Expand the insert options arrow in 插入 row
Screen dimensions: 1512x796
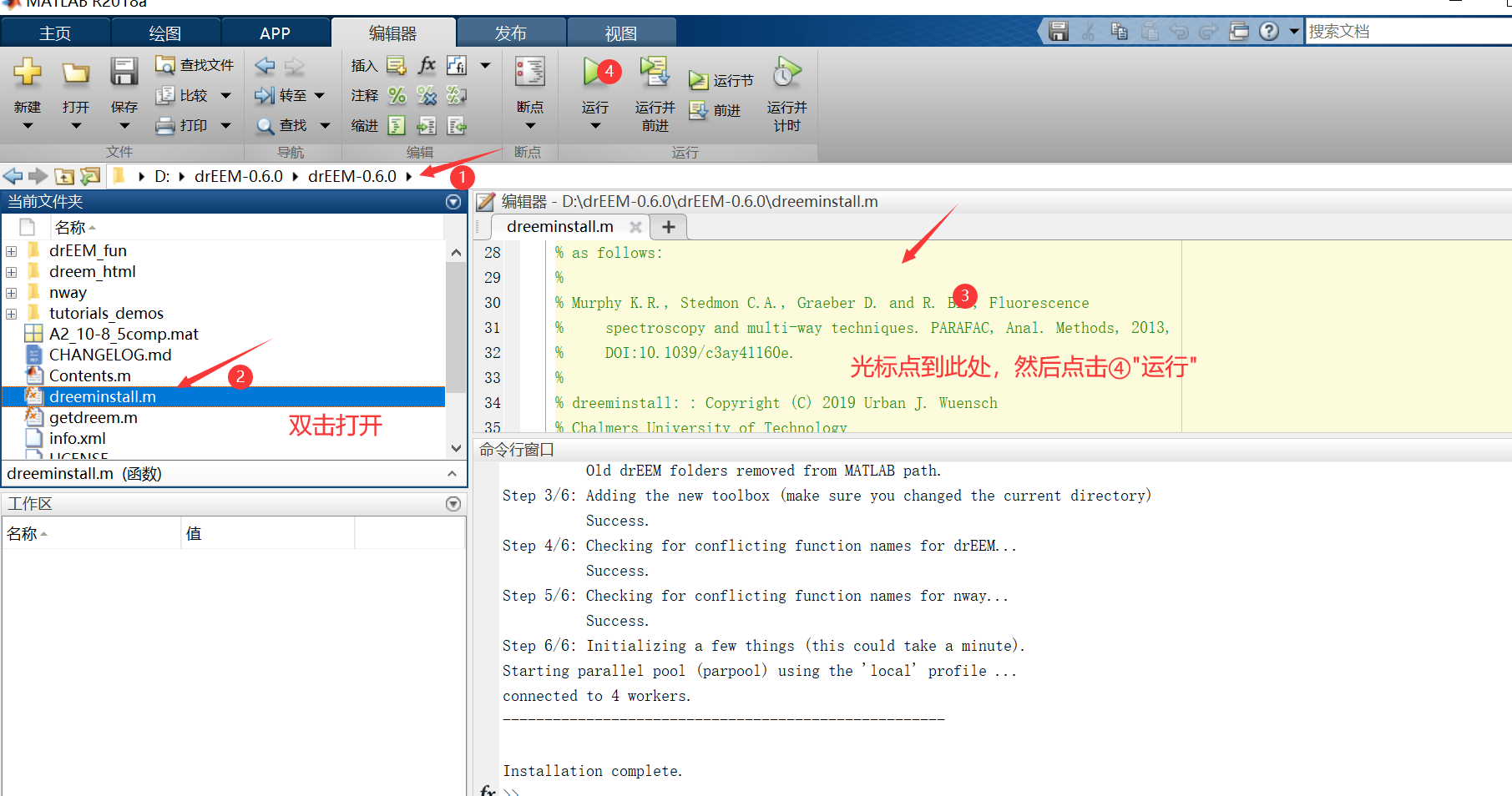click(x=486, y=65)
